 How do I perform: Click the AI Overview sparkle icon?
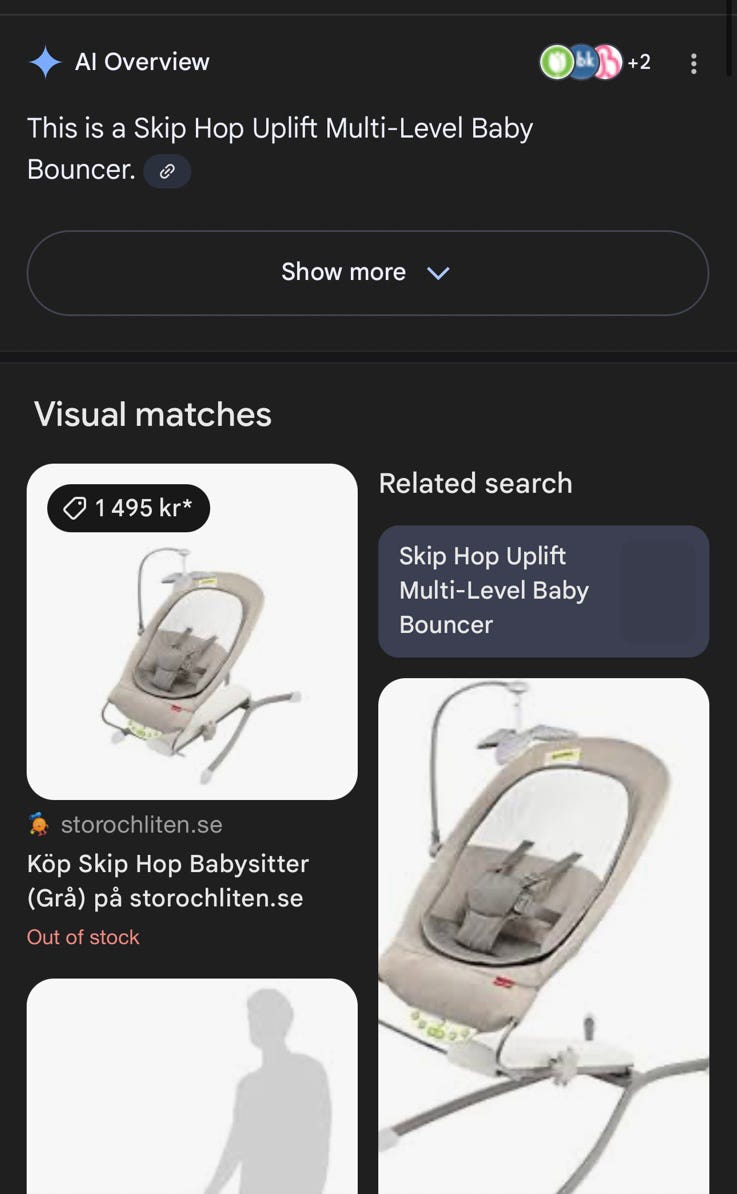[x=45, y=62]
